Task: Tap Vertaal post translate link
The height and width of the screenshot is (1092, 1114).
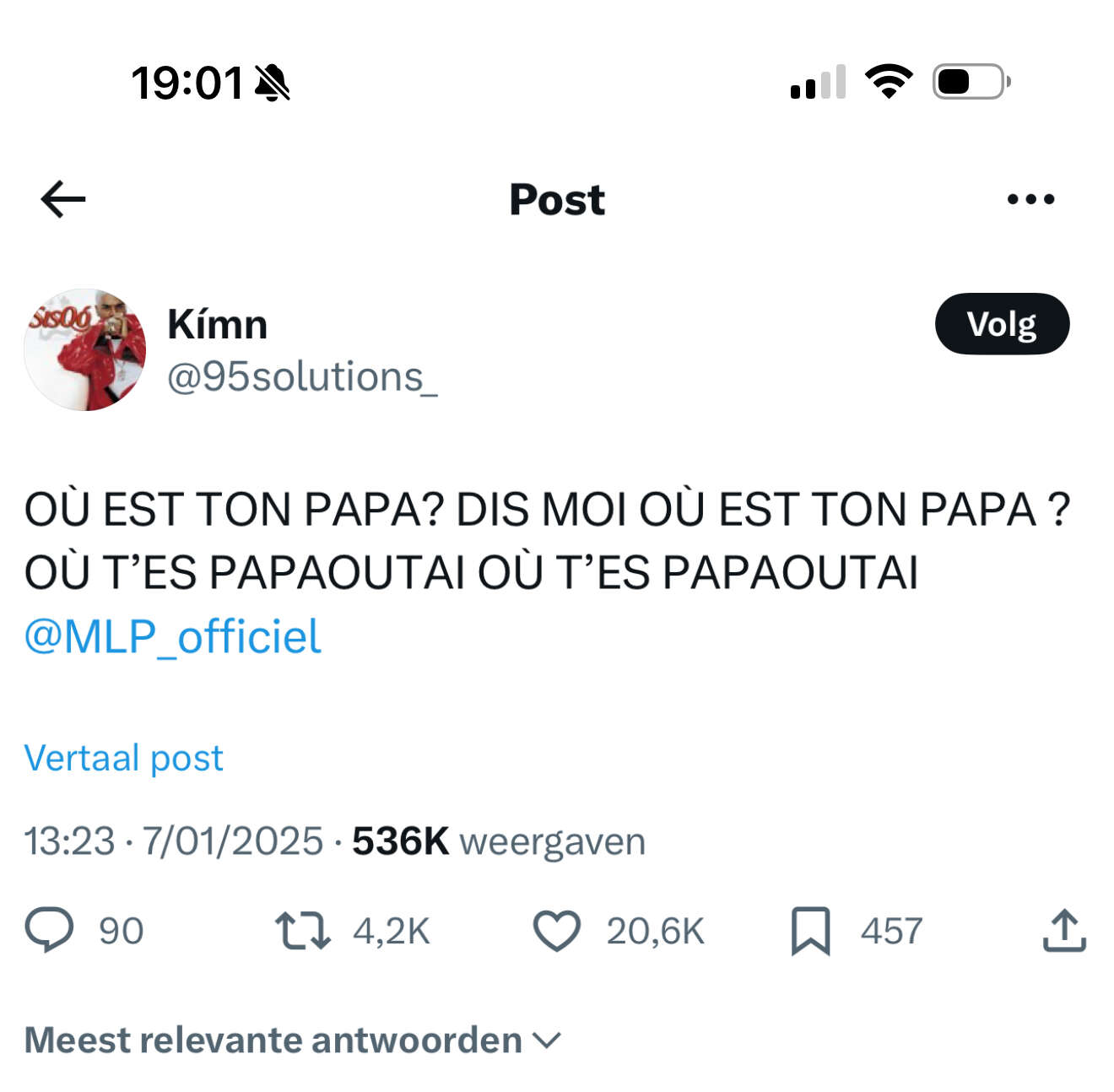Action: click(x=123, y=758)
